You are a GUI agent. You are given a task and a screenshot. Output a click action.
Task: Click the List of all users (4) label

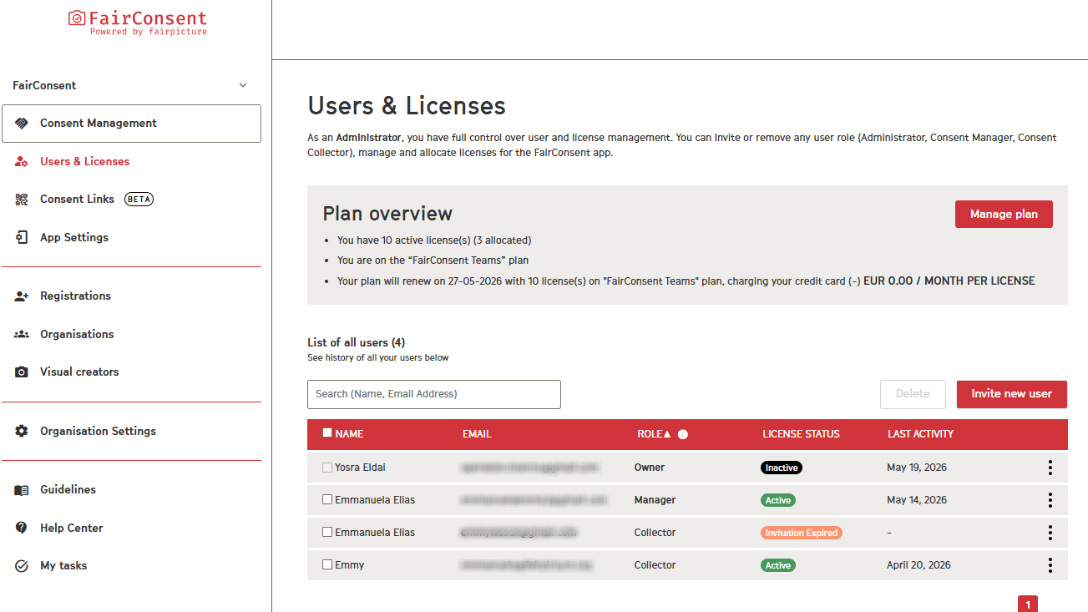click(x=356, y=343)
